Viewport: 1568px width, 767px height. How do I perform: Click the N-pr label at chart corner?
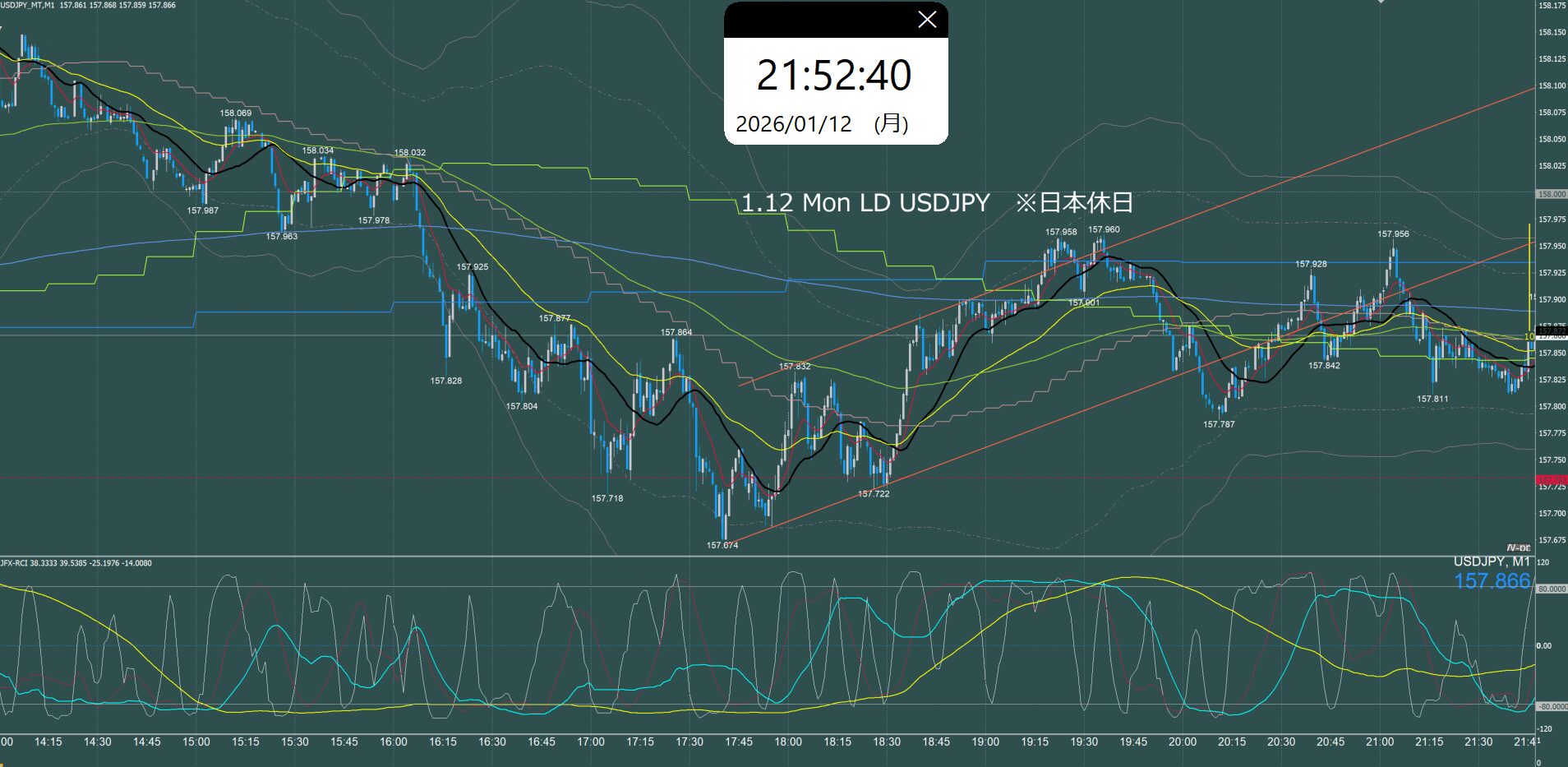point(1518,548)
